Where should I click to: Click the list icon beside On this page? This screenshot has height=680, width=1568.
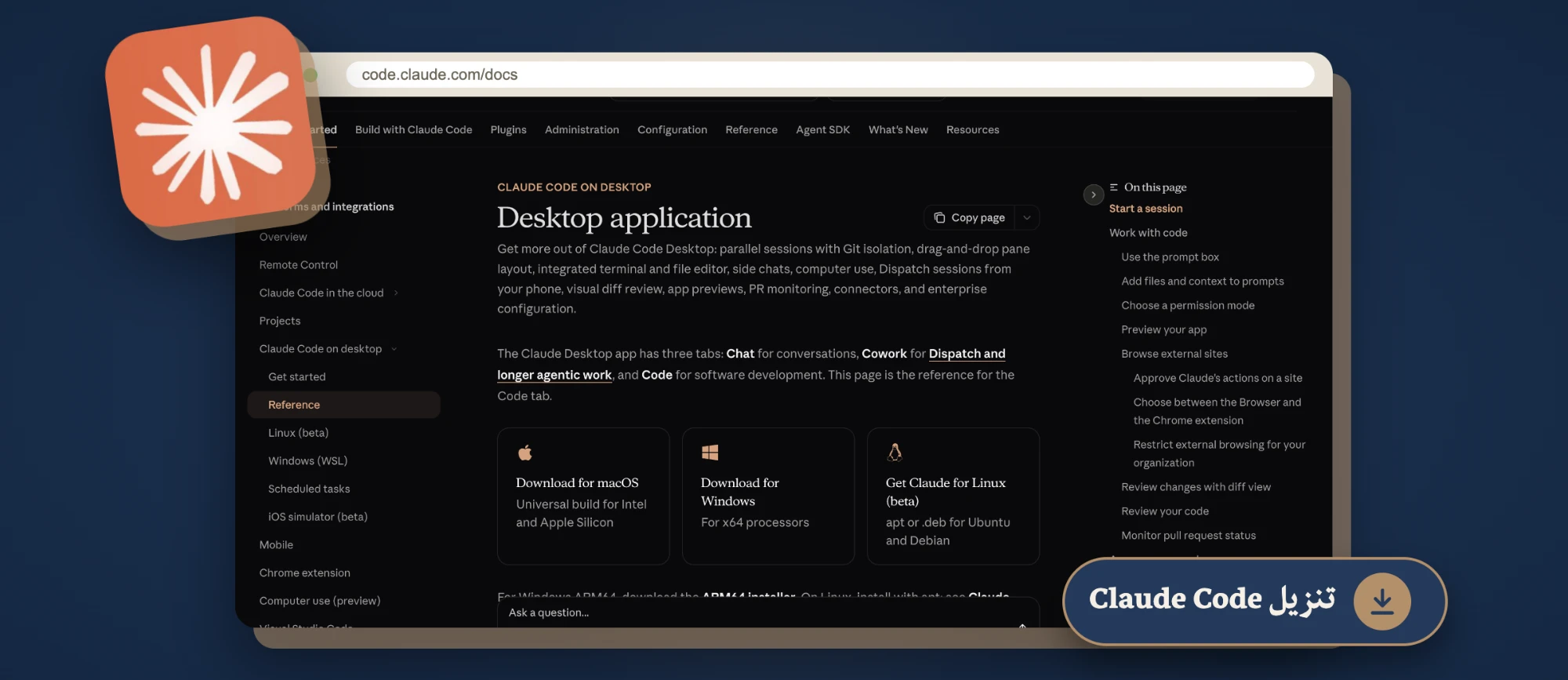(1113, 187)
